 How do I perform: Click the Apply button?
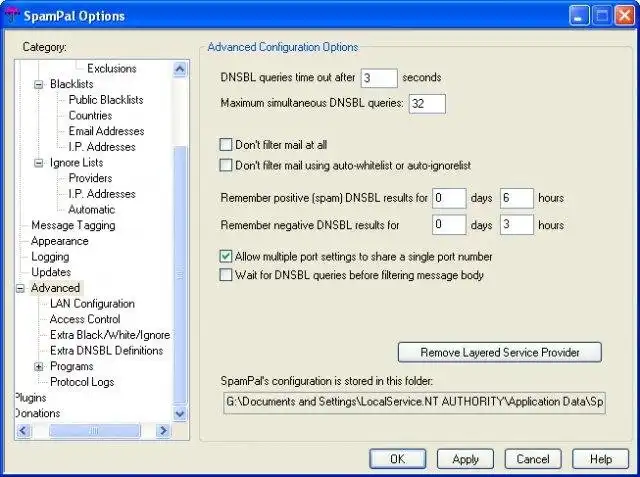pyautogui.click(x=465, y=459)
